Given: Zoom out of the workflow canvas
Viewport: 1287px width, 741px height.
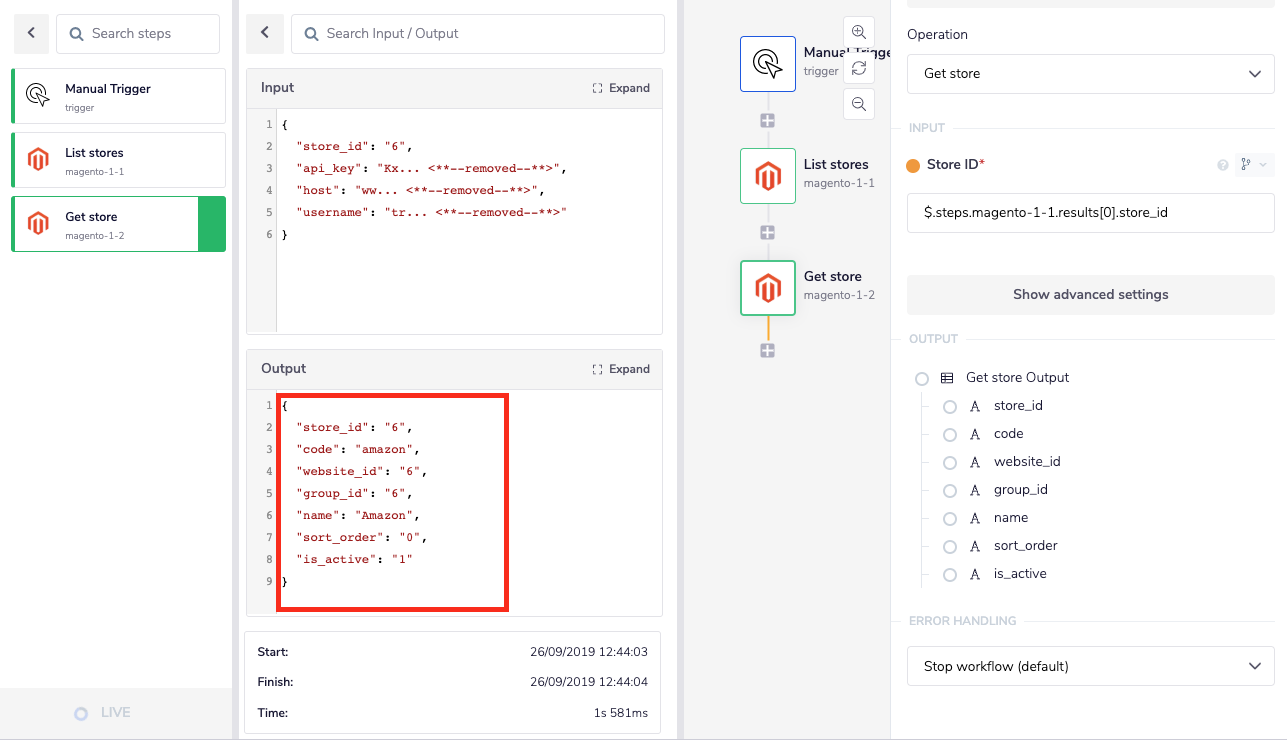Looking at the screenshot, I should (858, 103).
